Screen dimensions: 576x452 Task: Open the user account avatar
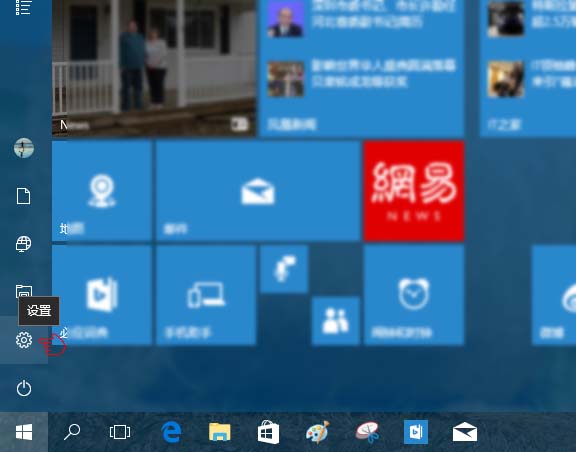point(24,148)
